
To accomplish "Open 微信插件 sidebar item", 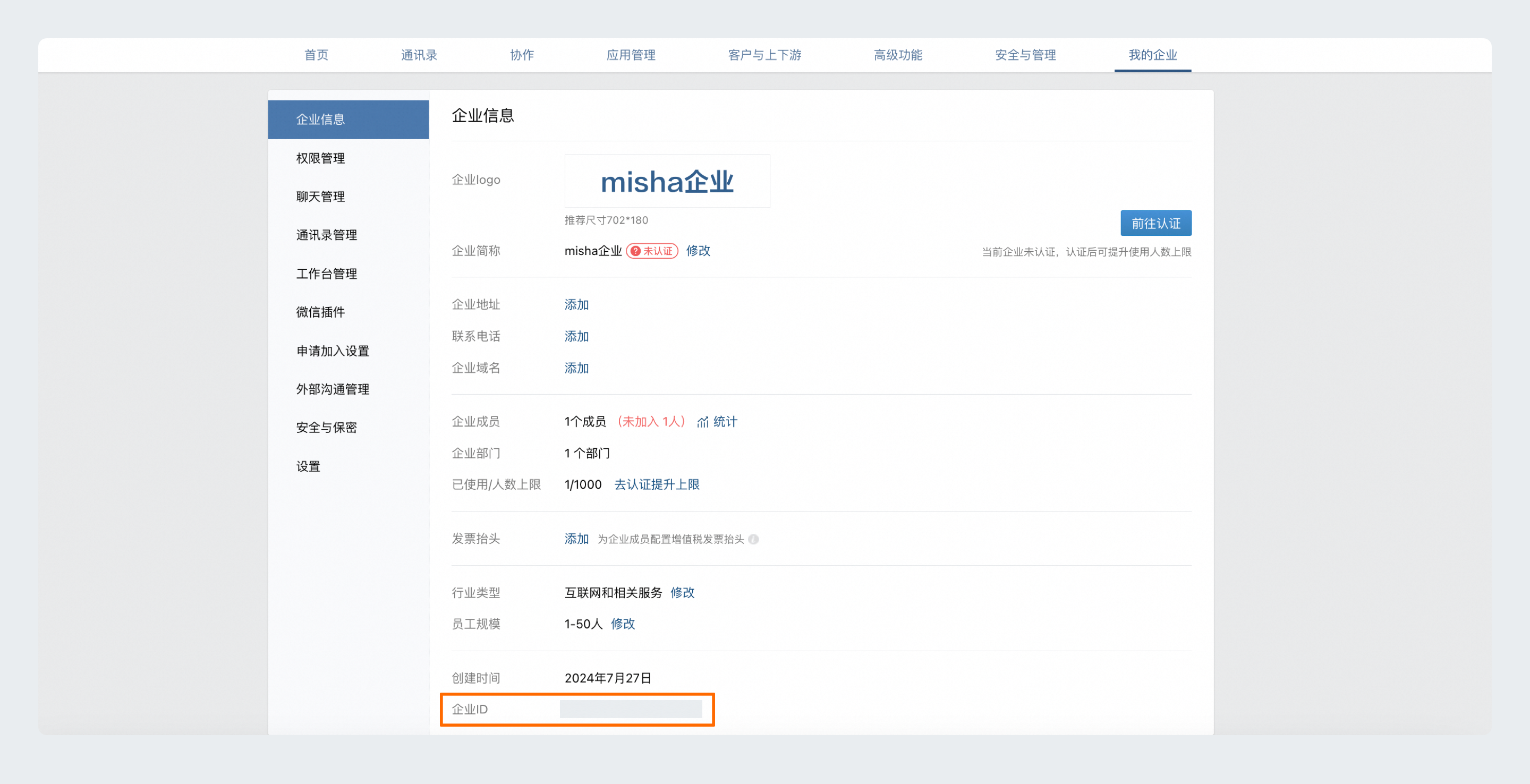I will pyautogui.click(x=348, y=312).
